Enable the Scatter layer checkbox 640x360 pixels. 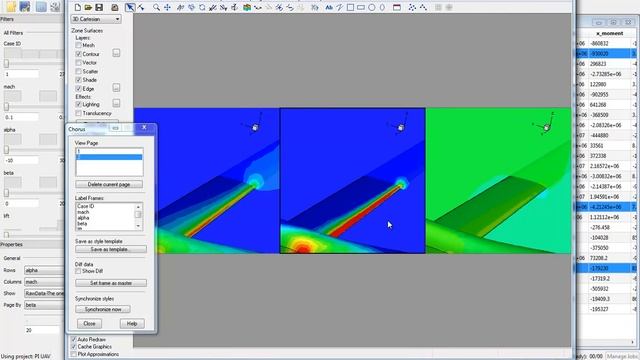[78, 71]
